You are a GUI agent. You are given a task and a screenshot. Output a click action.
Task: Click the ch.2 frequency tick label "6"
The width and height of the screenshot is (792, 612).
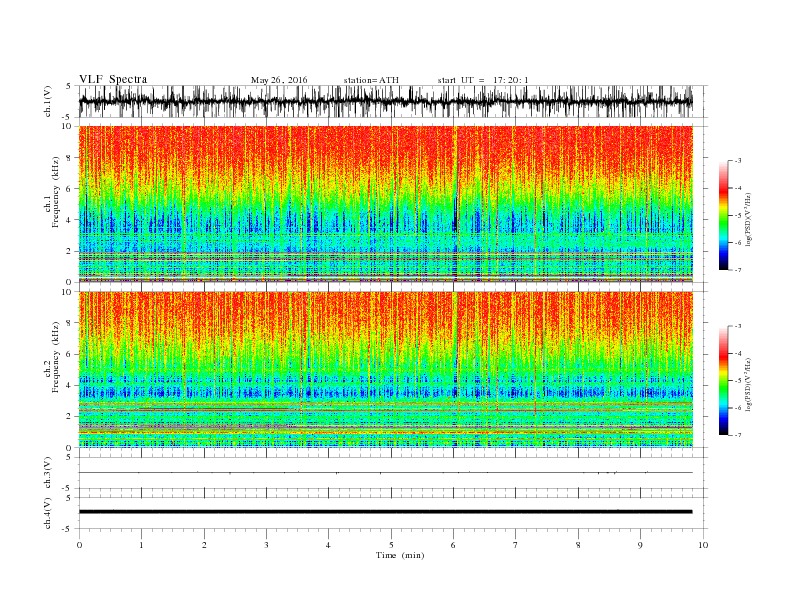pos(70,354)
